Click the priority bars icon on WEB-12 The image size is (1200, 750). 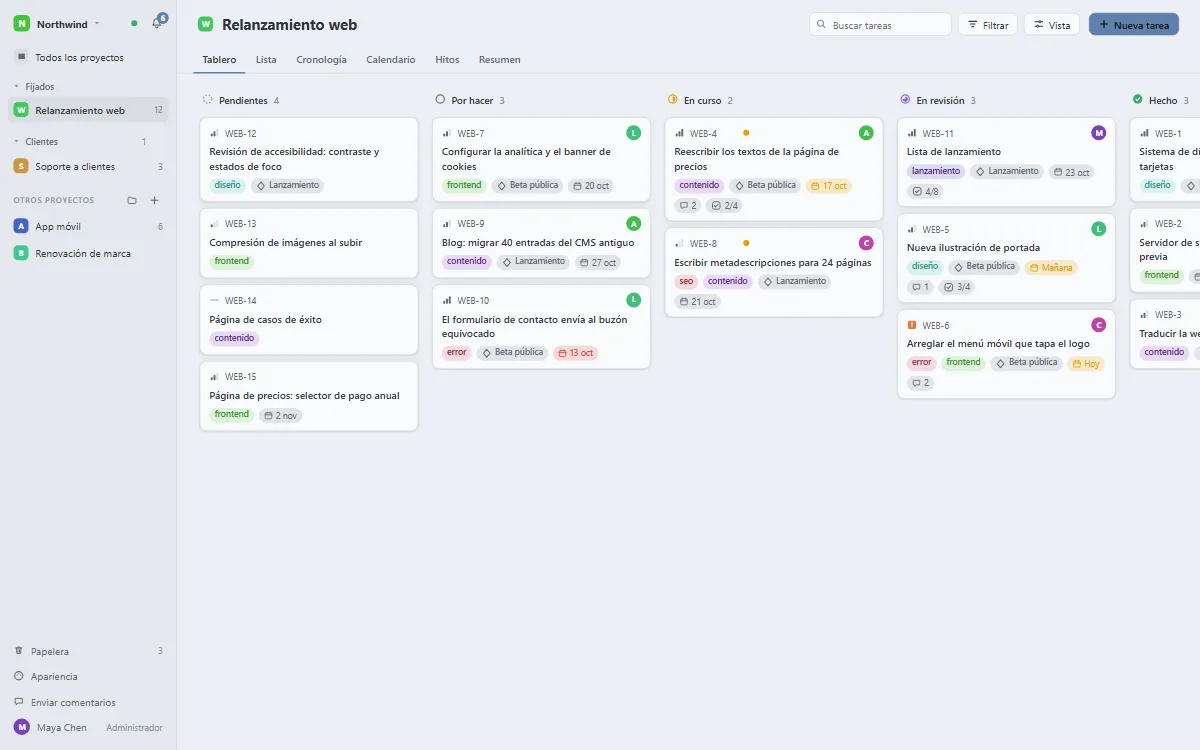(x=214, y=133)
